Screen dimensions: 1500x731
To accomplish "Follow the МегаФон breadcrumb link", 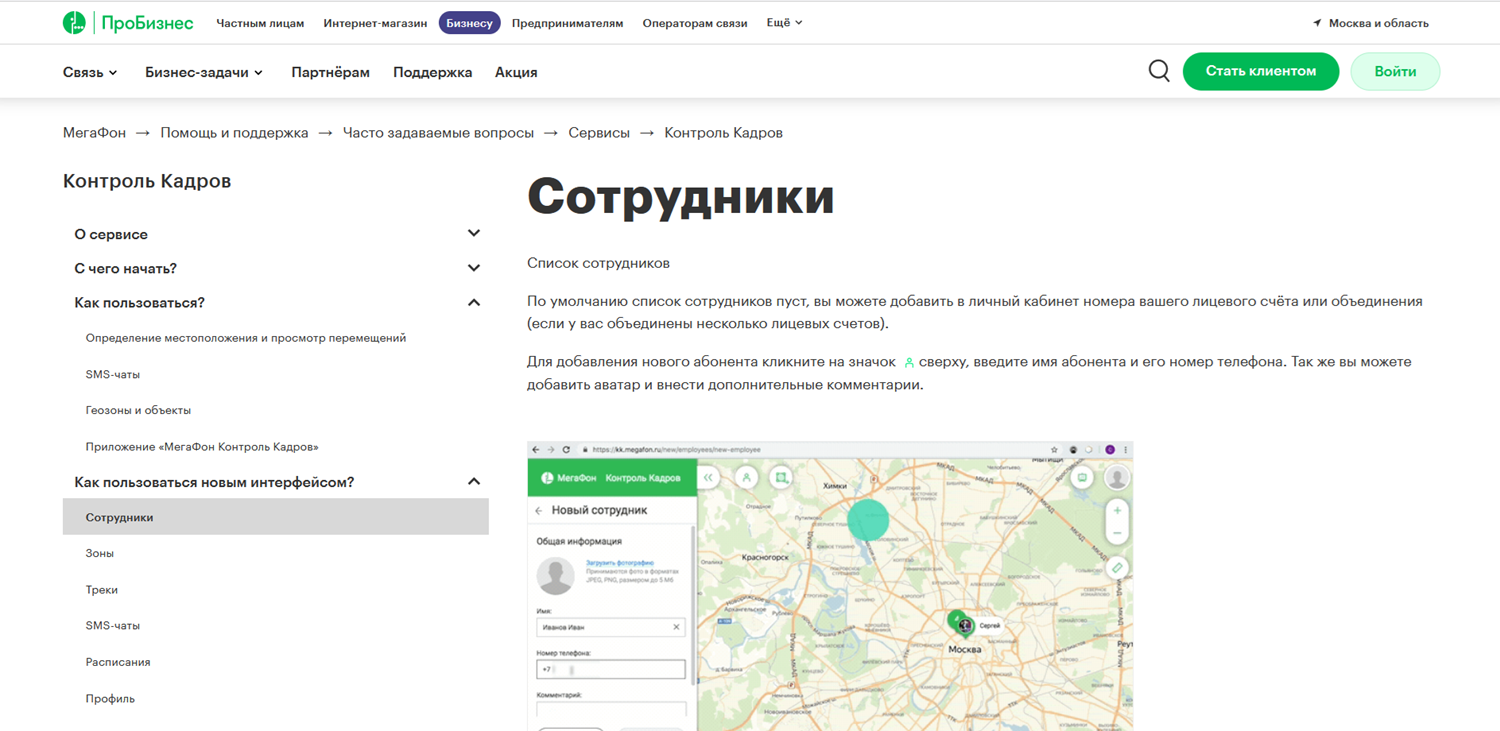I will [94, 133].
